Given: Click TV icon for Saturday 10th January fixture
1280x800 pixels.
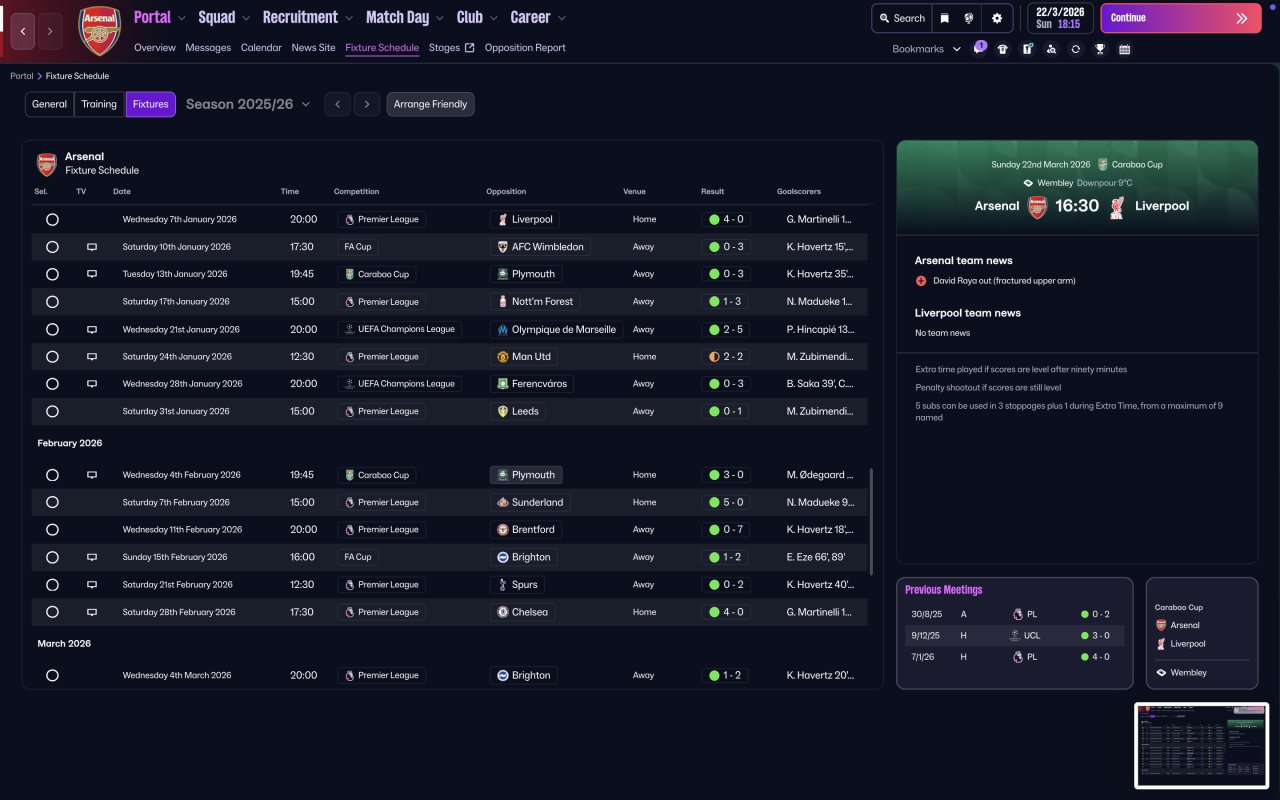Looking at the screenshot, I should pyautogui.click(x=92, y=247).
